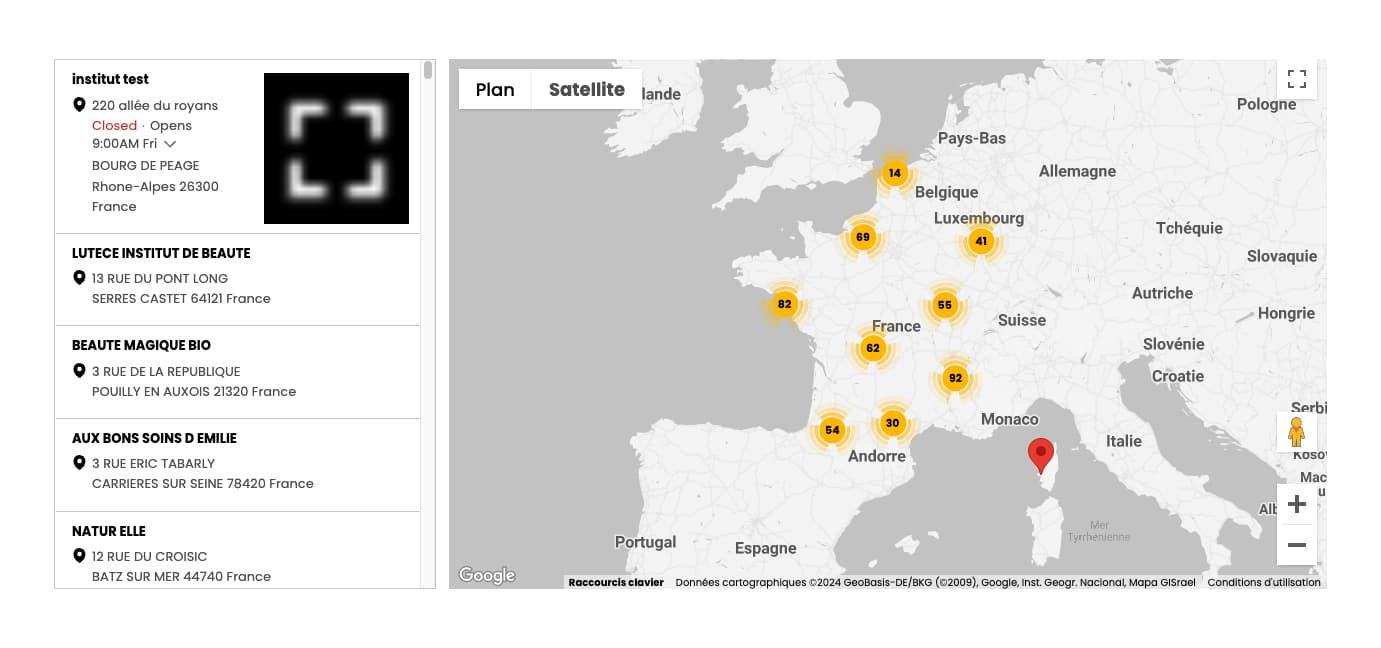The width and height of the screenshot is (1381, 648).
Task: Click the institut test image thumbnail
Action: (x=336, y=148)
